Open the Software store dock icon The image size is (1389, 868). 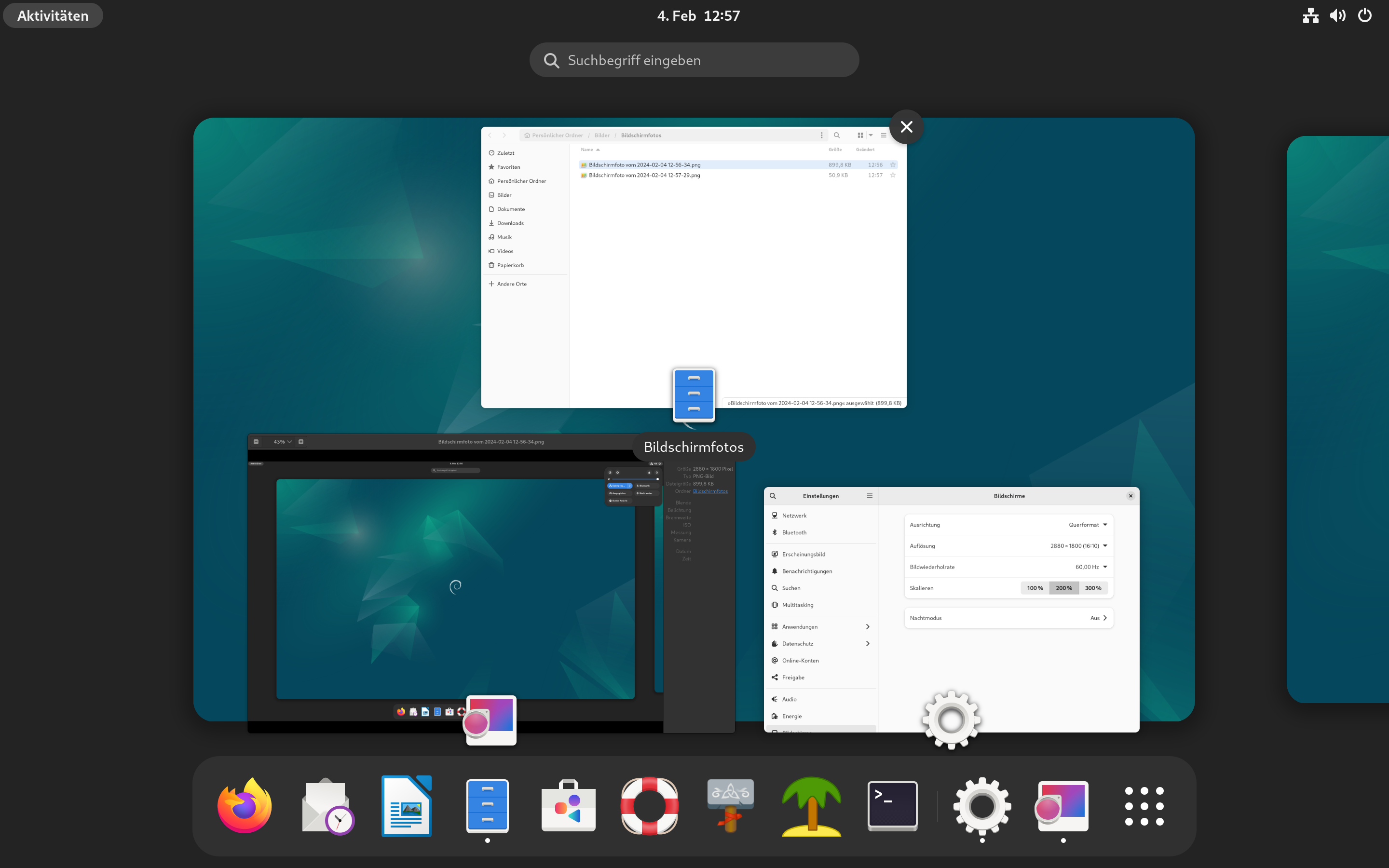pyautogui.click(x=568, y=805)
